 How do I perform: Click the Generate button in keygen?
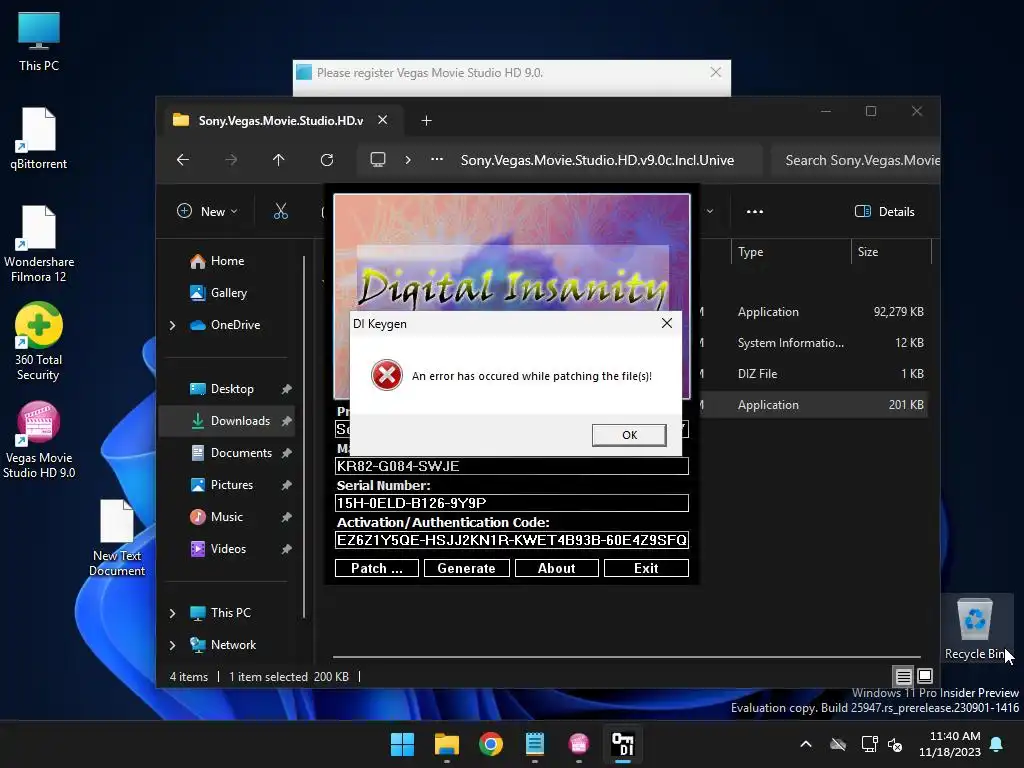pyautogui.click(x=466, y=568)
